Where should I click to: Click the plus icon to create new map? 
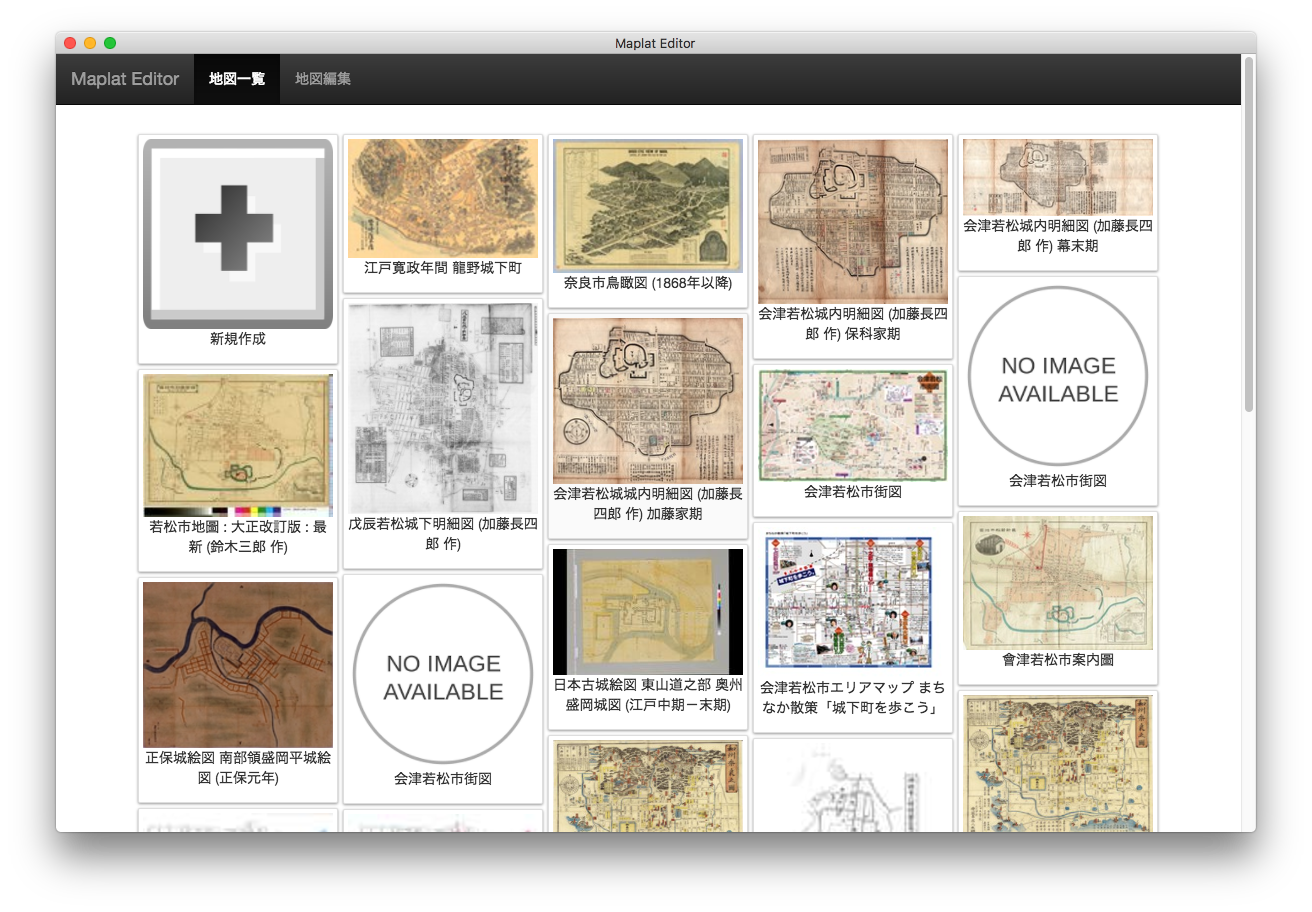point(238,234)
